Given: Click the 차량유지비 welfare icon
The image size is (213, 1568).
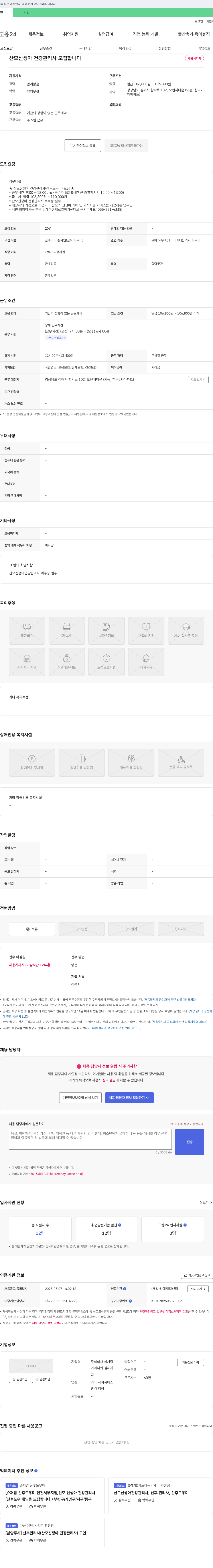Looking at the screenshot, I should [x=106, y=631].
